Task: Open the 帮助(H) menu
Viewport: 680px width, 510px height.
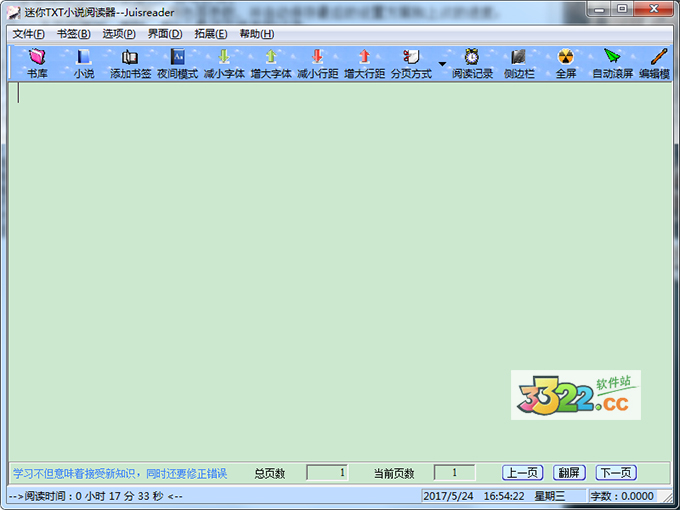Action: 257,34
